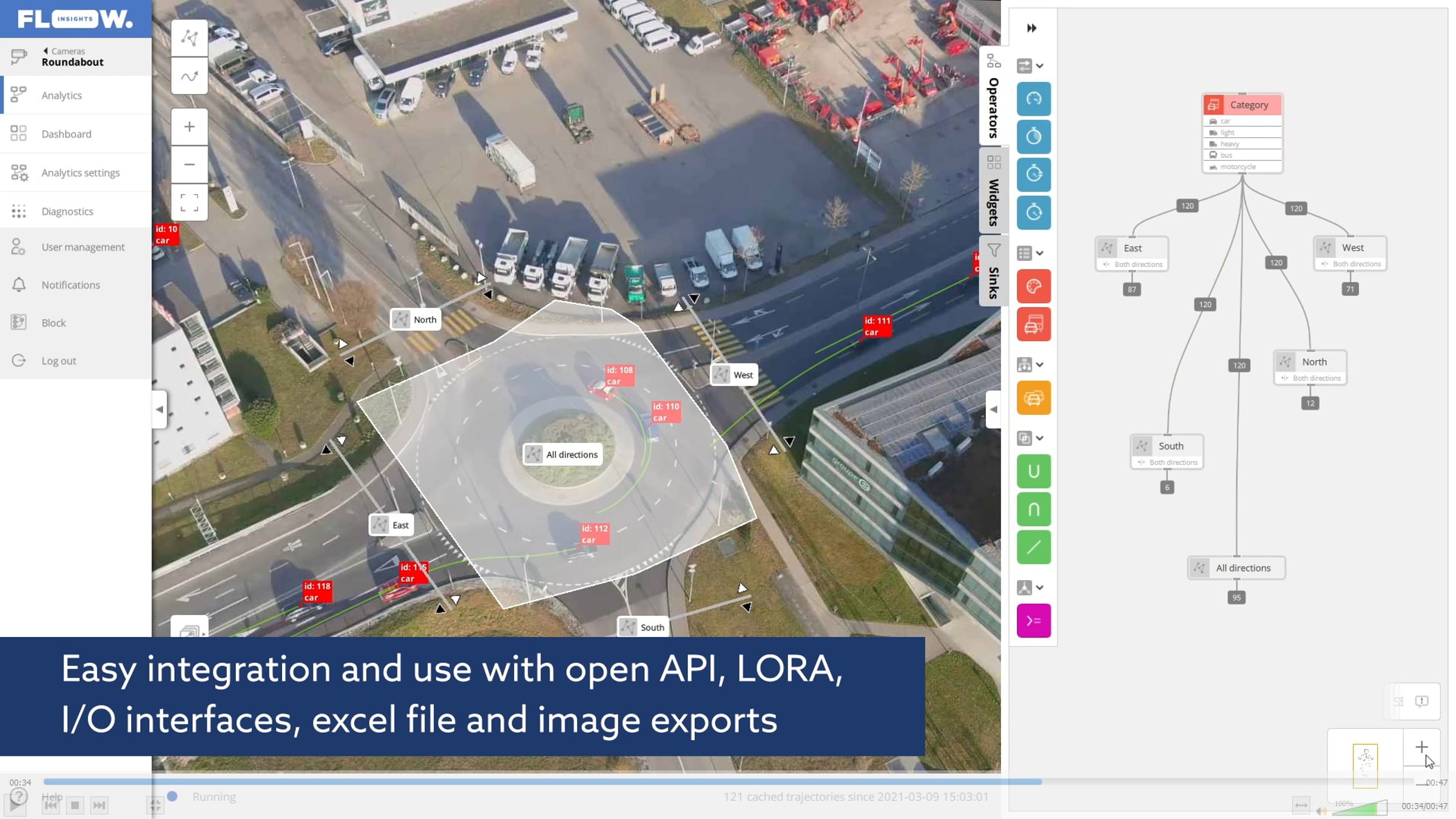This screenshot has height=819, width=1456.
Task: Collapse the left sidebar arrow handle
Action: pos(159,409)
